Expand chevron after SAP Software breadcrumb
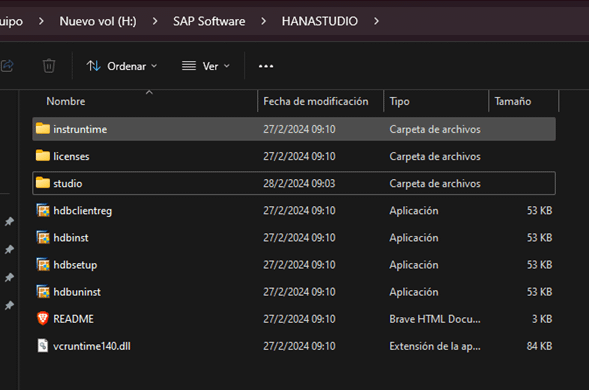Screen dimensions: 589x390 pos(264,21)
